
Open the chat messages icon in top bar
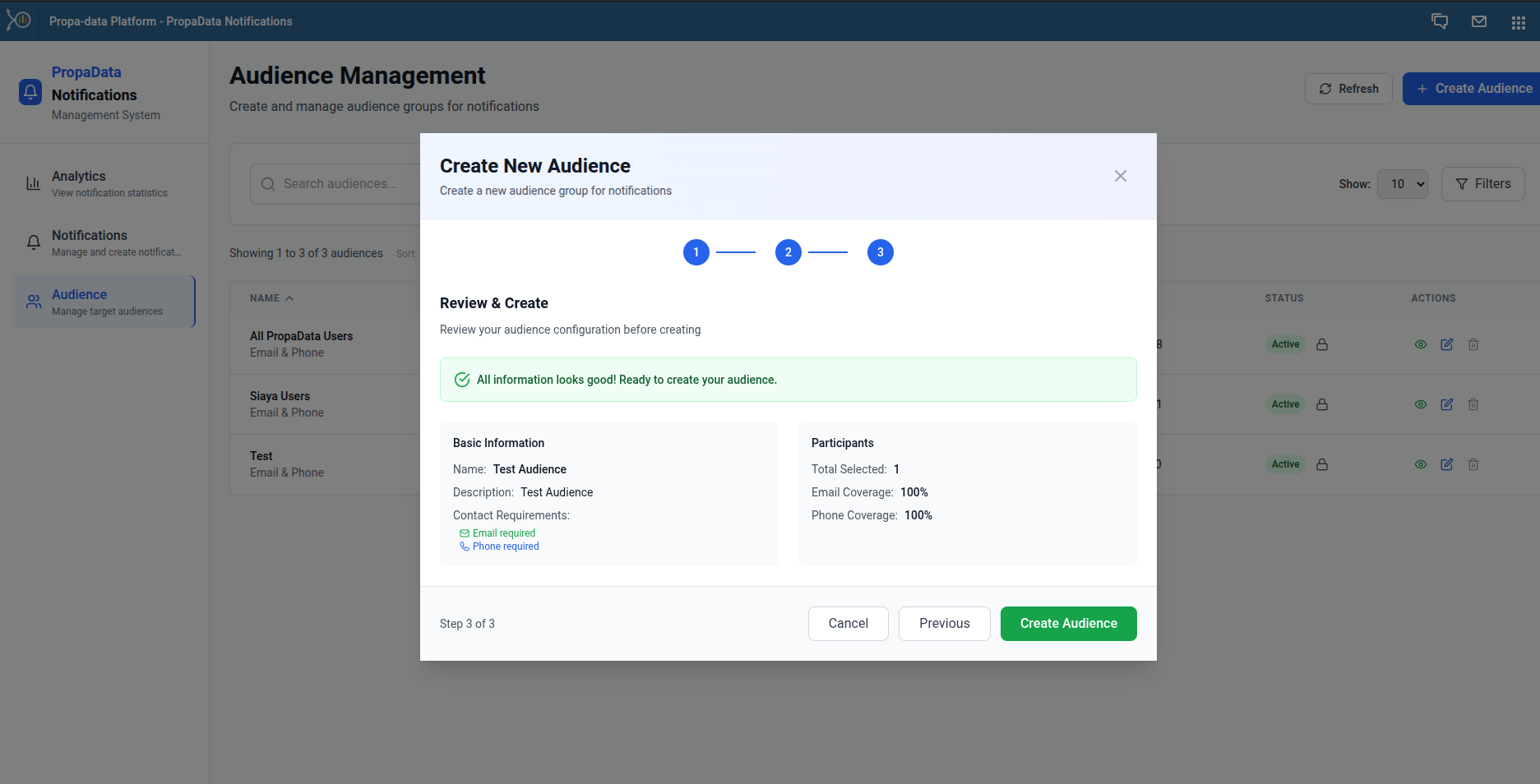1440,21
